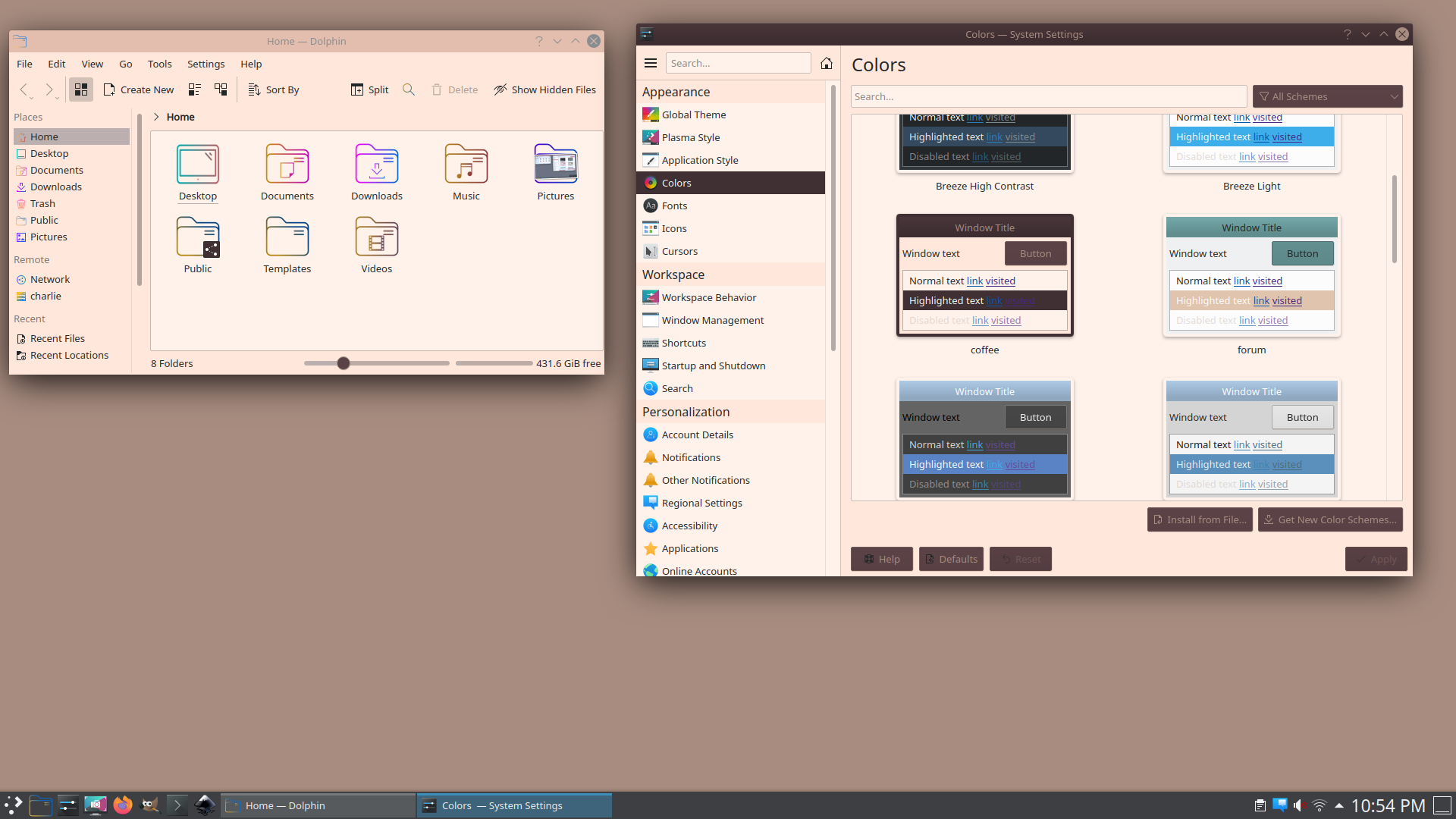Expand hidden system tray icons
Image resolution: width=1456 pixels, height=819 pixels.
[1339, 805]
